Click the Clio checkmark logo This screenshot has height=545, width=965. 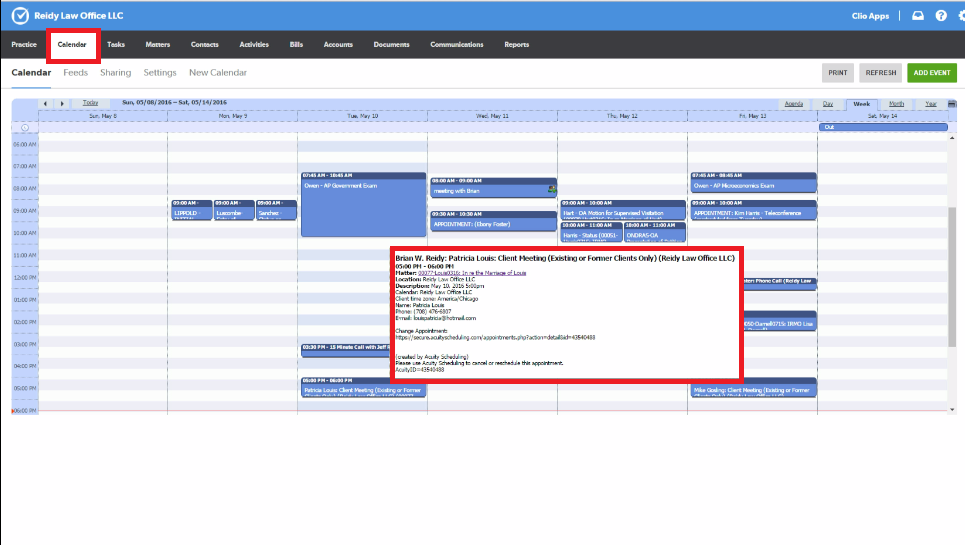click(19, 15)
